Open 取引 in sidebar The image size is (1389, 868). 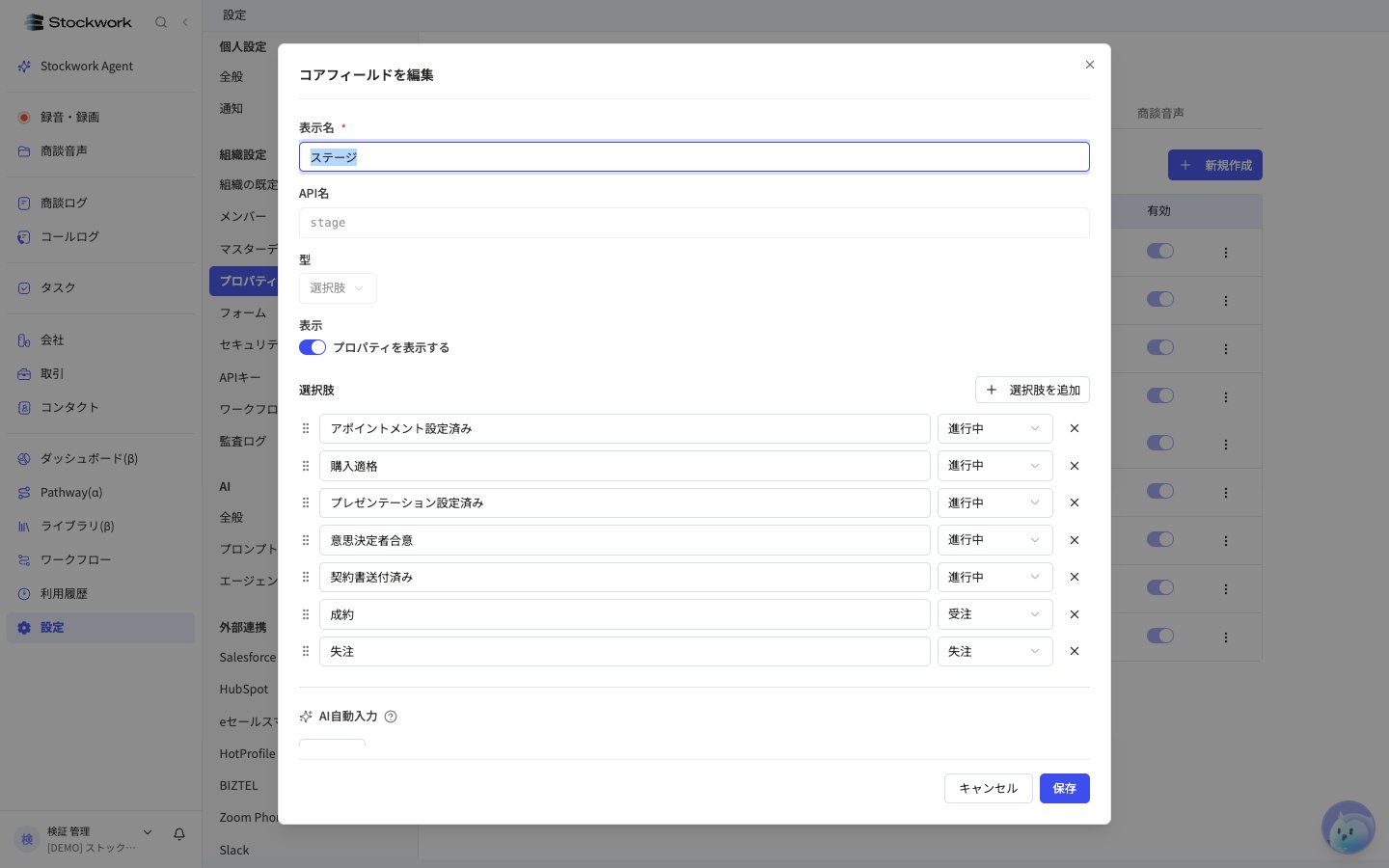tap(100, 373)
